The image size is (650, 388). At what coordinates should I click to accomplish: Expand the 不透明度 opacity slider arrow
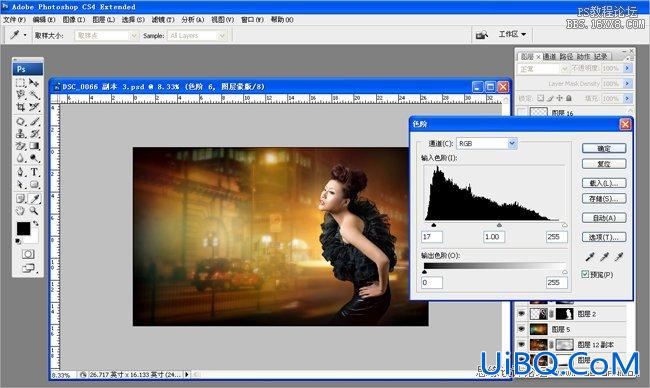[x=628, y=68]
